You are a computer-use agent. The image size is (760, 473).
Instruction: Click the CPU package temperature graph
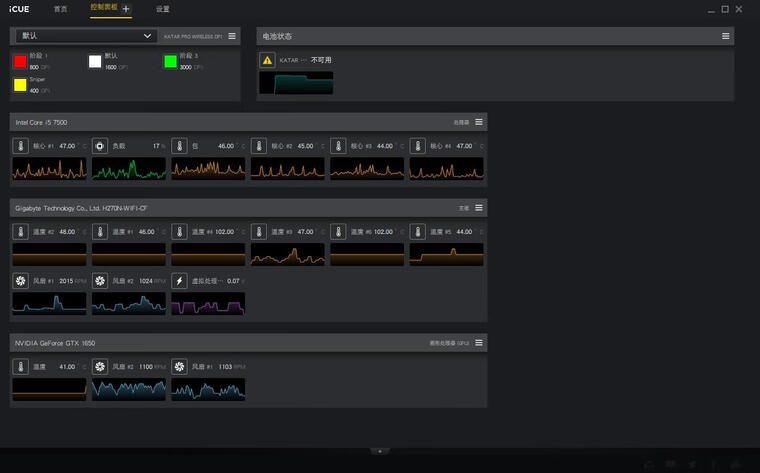click(x=208, y=168)
